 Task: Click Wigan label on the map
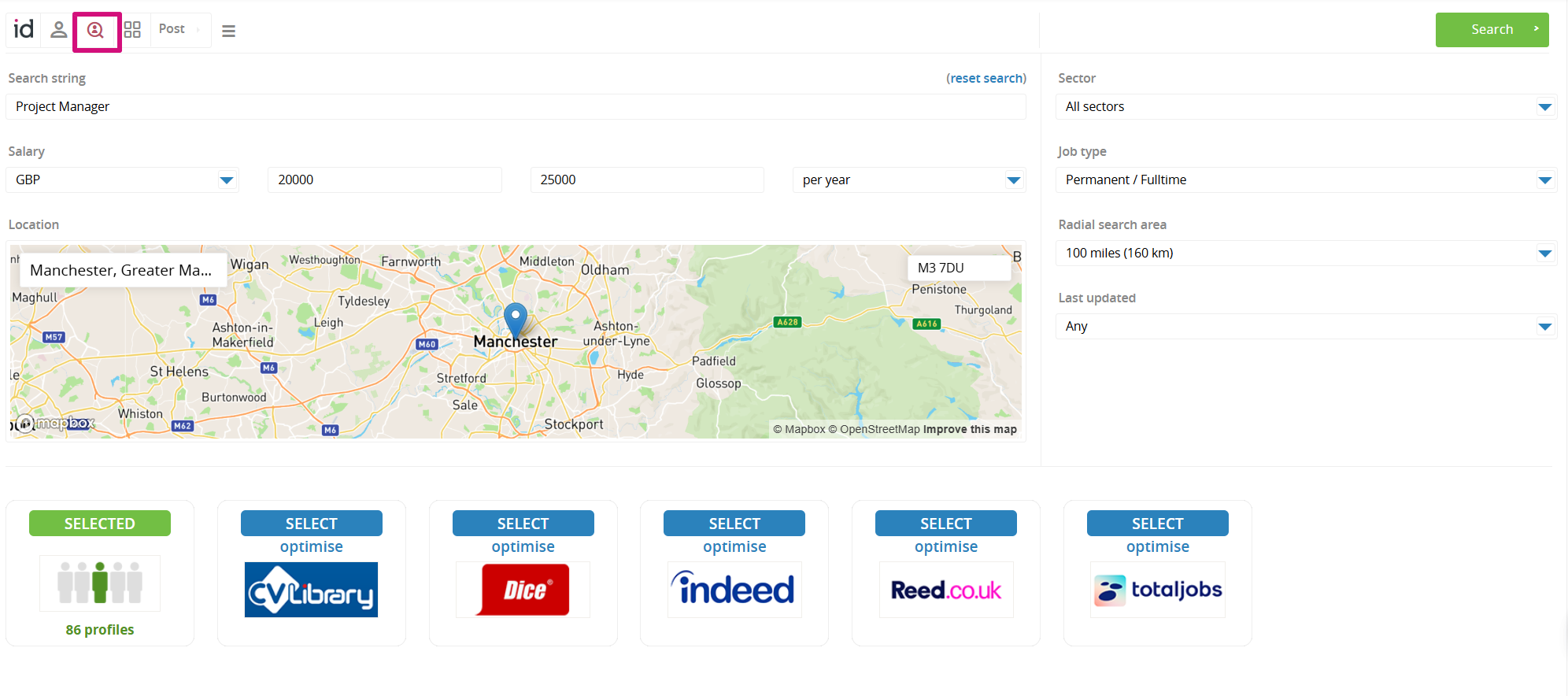[x=250, y=265]
